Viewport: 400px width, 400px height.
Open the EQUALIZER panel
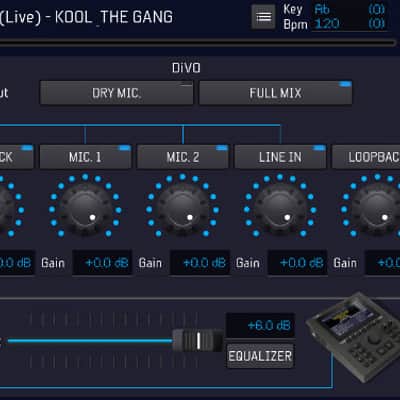tap(260, 356)
